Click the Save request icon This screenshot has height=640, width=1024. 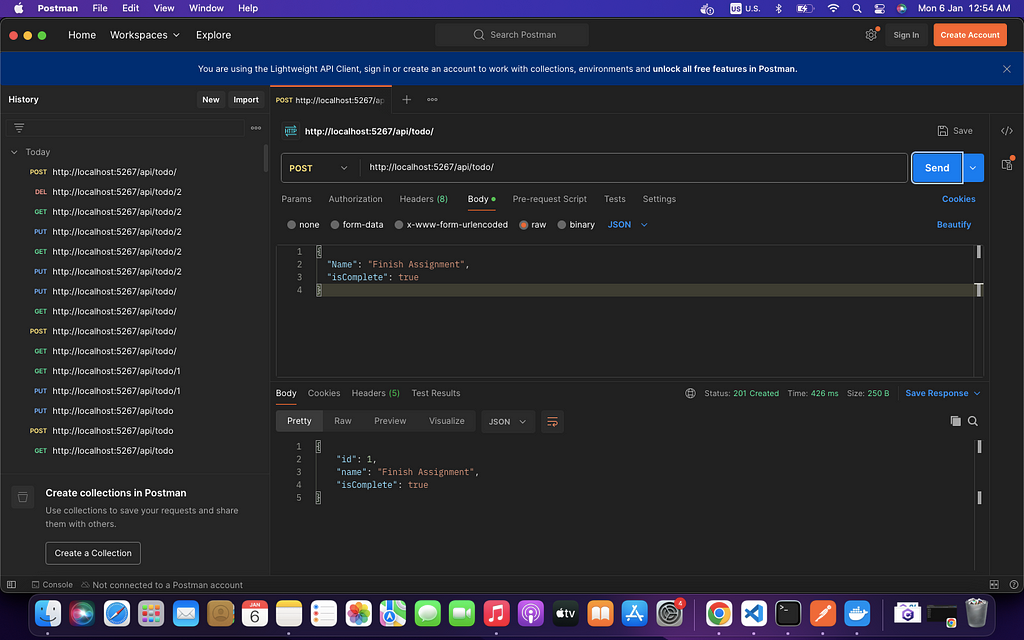tap(942, 131)
